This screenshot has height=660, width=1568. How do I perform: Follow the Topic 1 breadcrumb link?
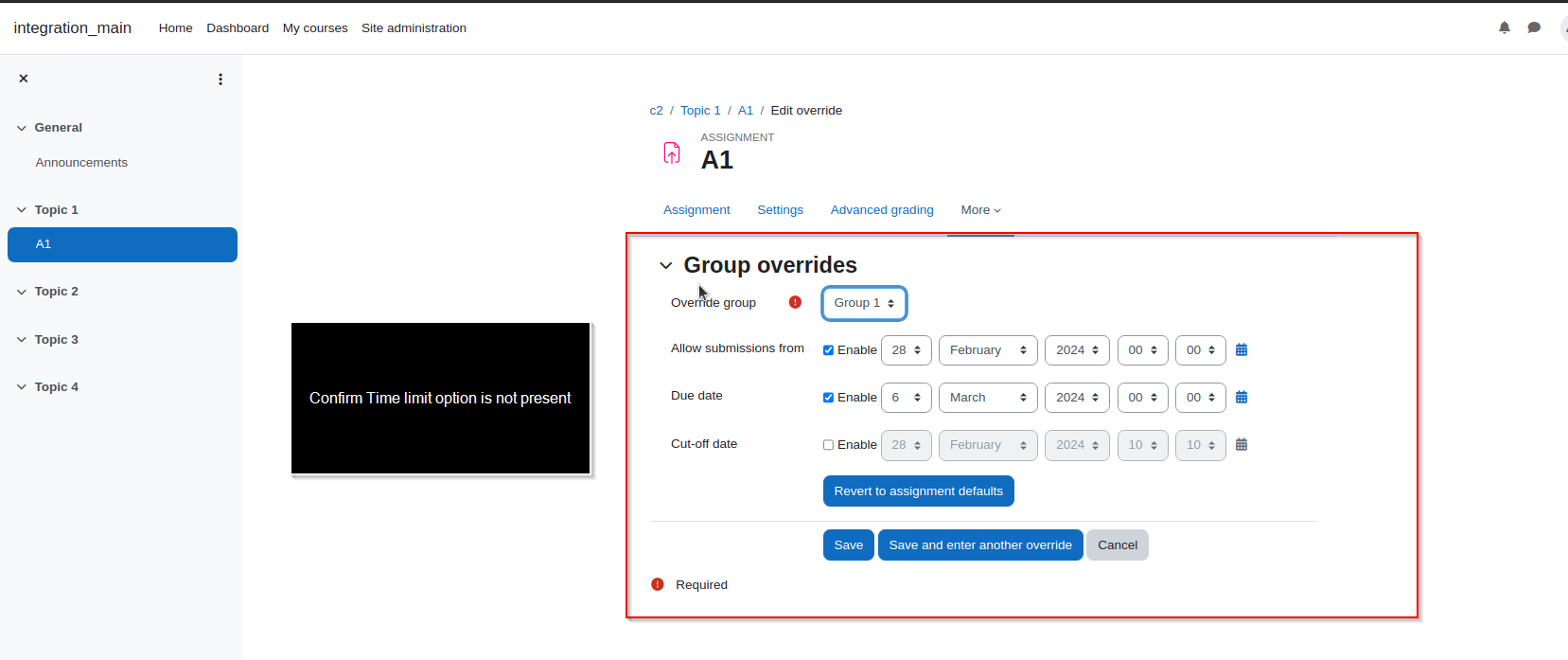click(700, 111)
